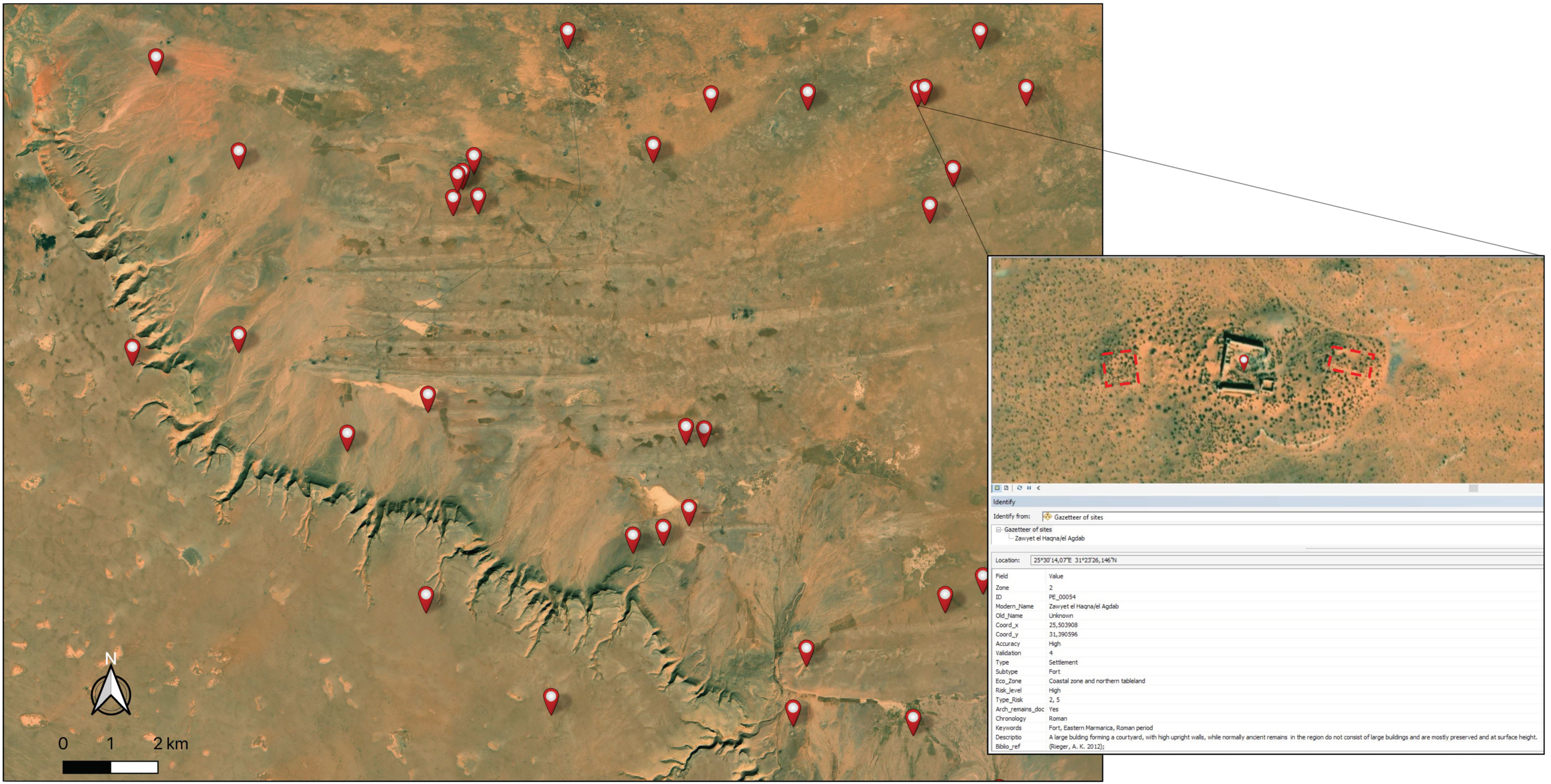Click the refresh map icon
1551x784 pixels.
point(1019,488)
